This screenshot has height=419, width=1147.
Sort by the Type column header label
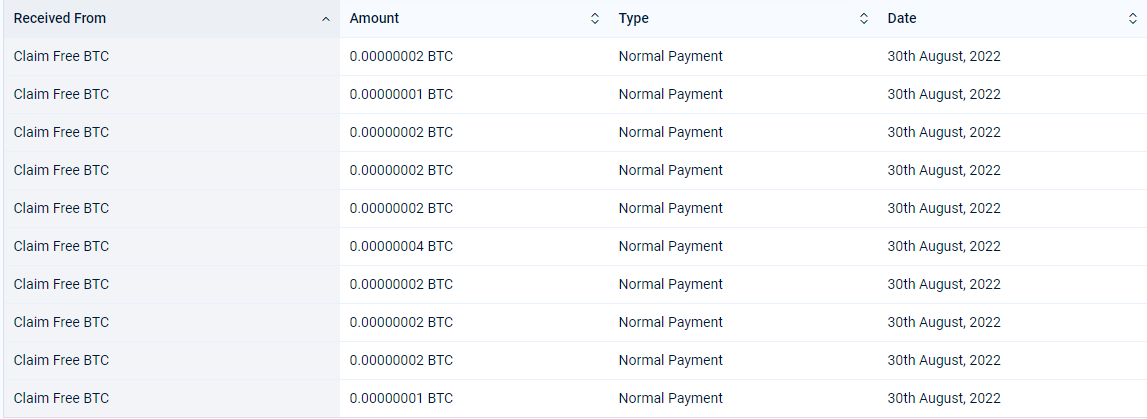click(x=633, y=18)
